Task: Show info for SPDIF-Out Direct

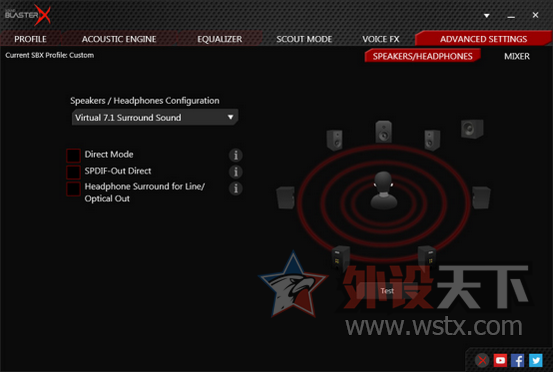Action: pos(236,171)
